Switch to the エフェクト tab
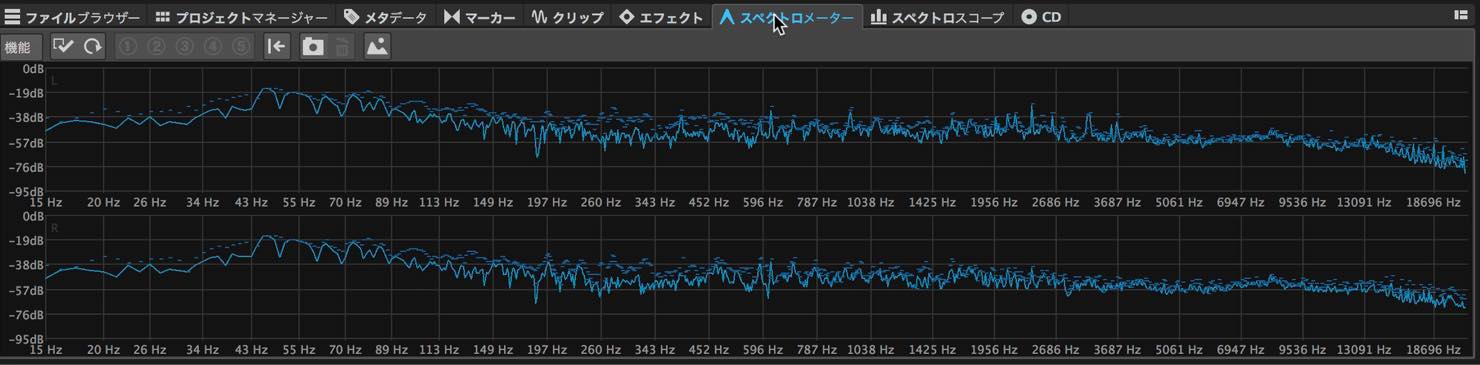Screen dimensions: 1480x365 (x=662, y=17)
